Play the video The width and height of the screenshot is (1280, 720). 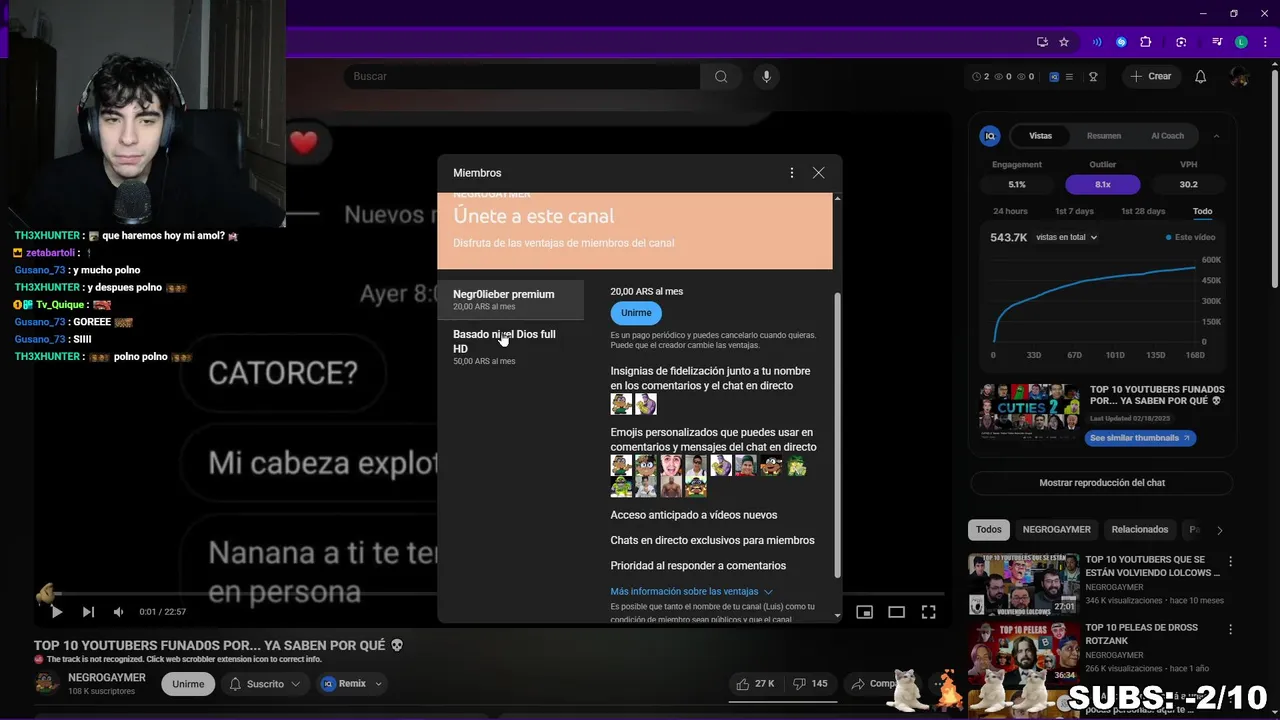[x=57, y=612]
